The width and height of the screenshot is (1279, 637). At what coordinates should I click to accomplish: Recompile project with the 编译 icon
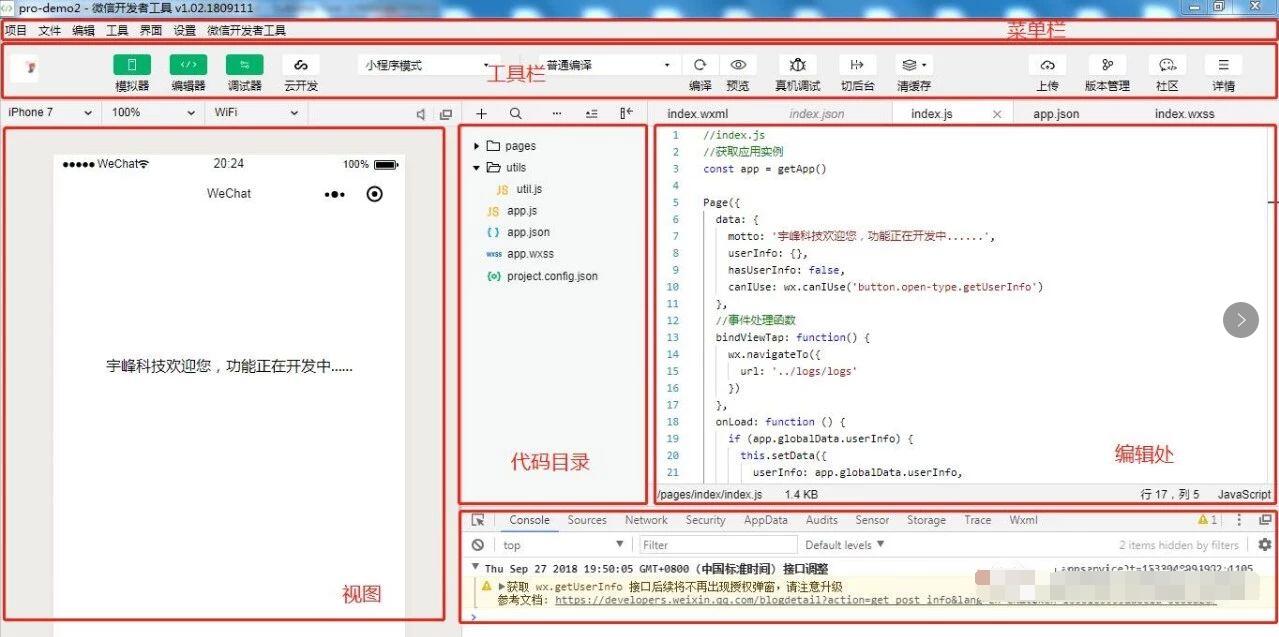click(700, 63)
